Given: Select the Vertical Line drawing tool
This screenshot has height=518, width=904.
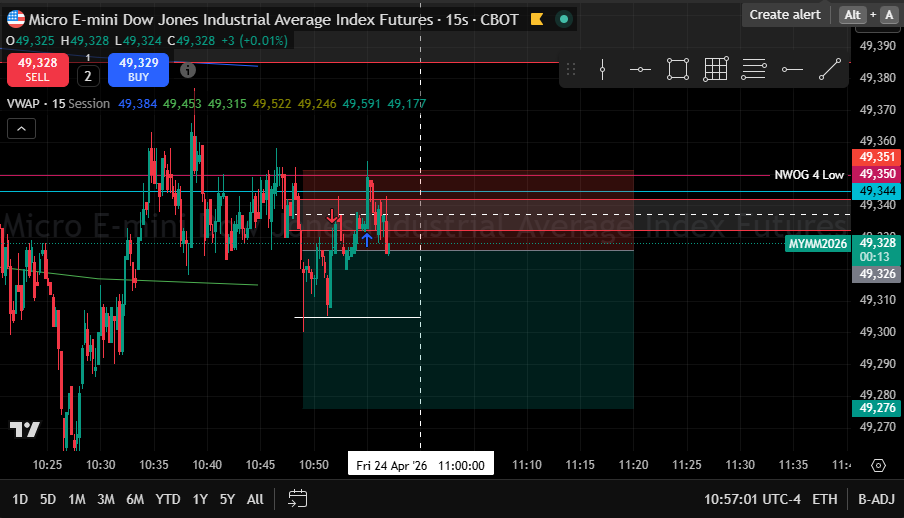Looking at the screenshot, I should click(602, 70).
